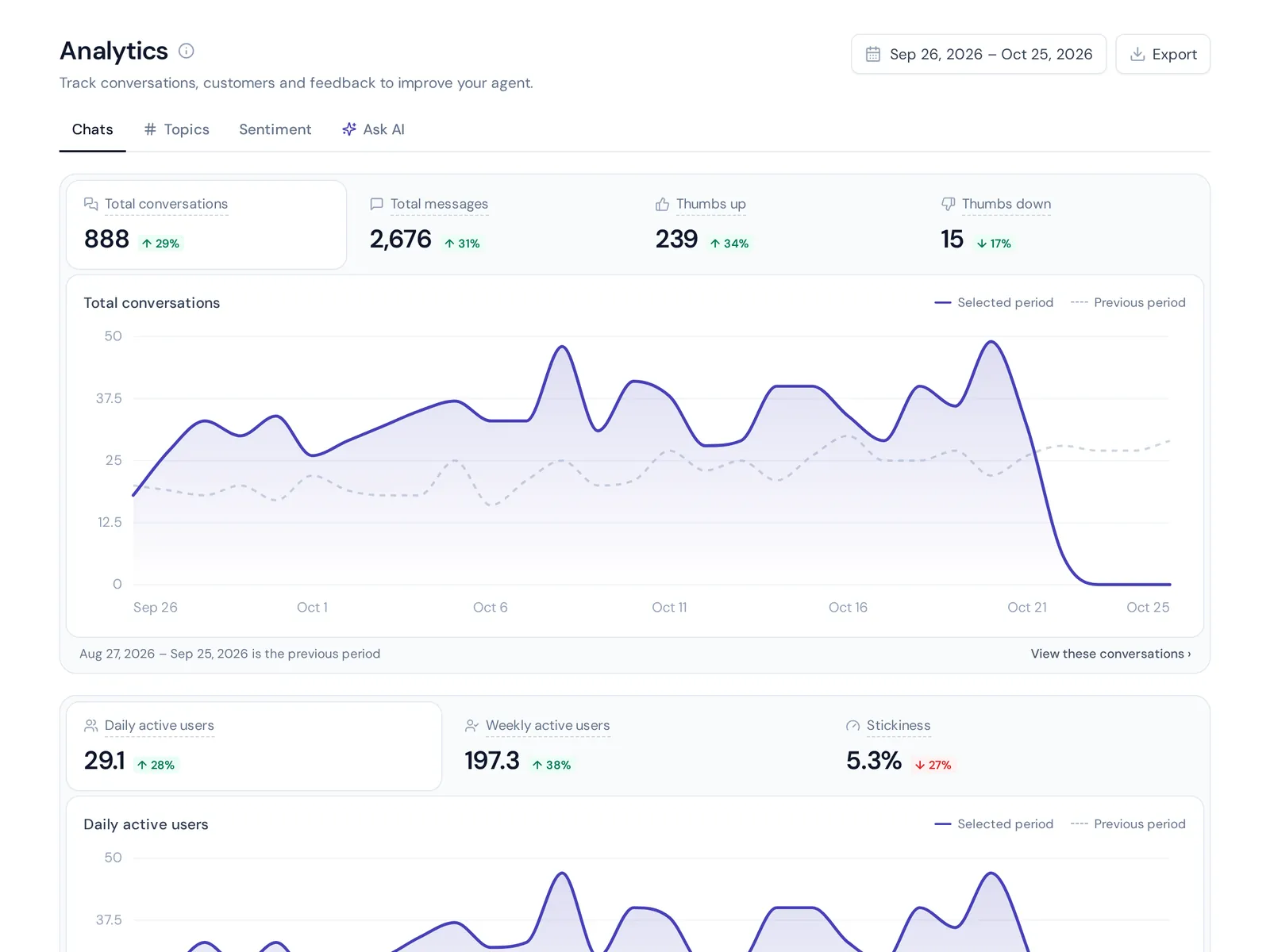Click the Total conversations chart title
The image size is (1270, 952).
tap(152, 303)
